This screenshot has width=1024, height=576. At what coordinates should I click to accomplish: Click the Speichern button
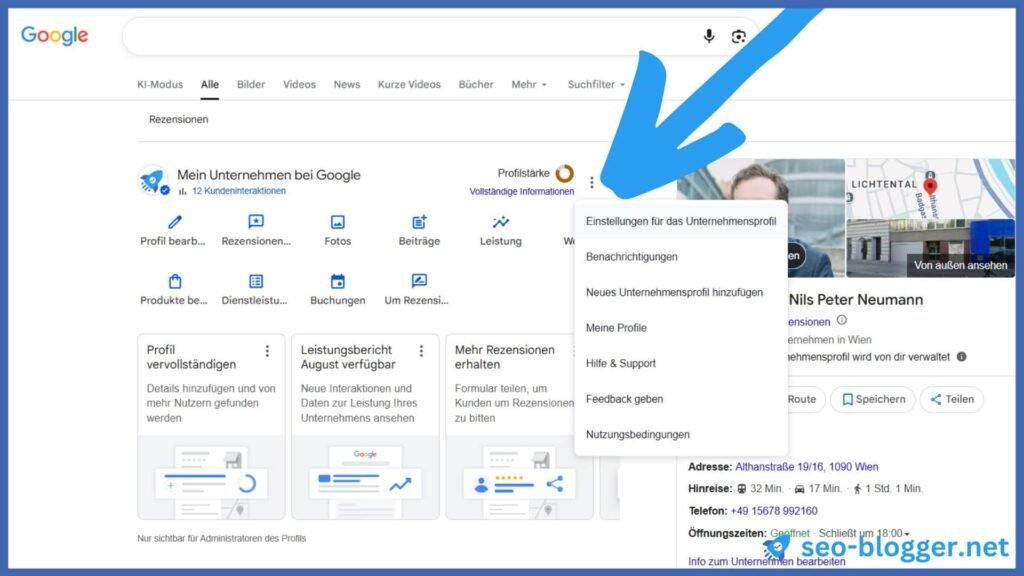tap(873, 399)
